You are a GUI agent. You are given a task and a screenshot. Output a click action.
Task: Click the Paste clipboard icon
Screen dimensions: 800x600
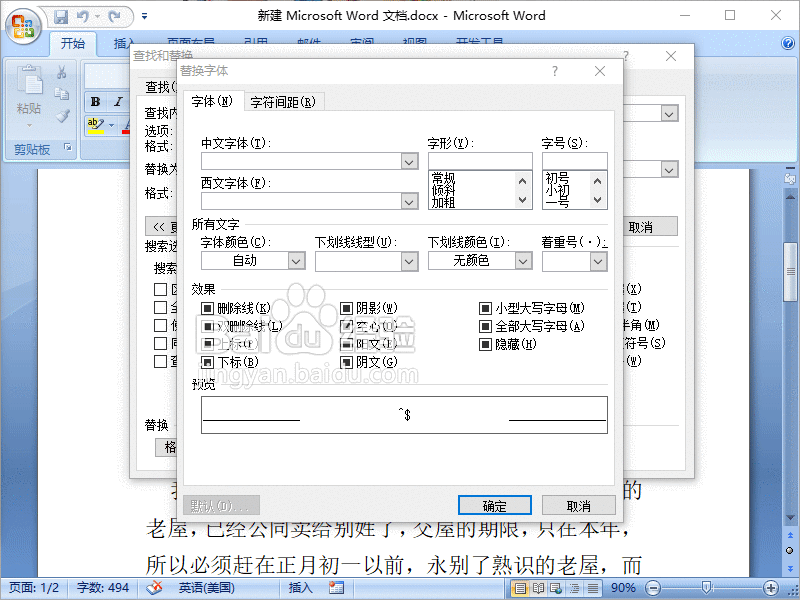pyautogui.click(x=29, y=80)
